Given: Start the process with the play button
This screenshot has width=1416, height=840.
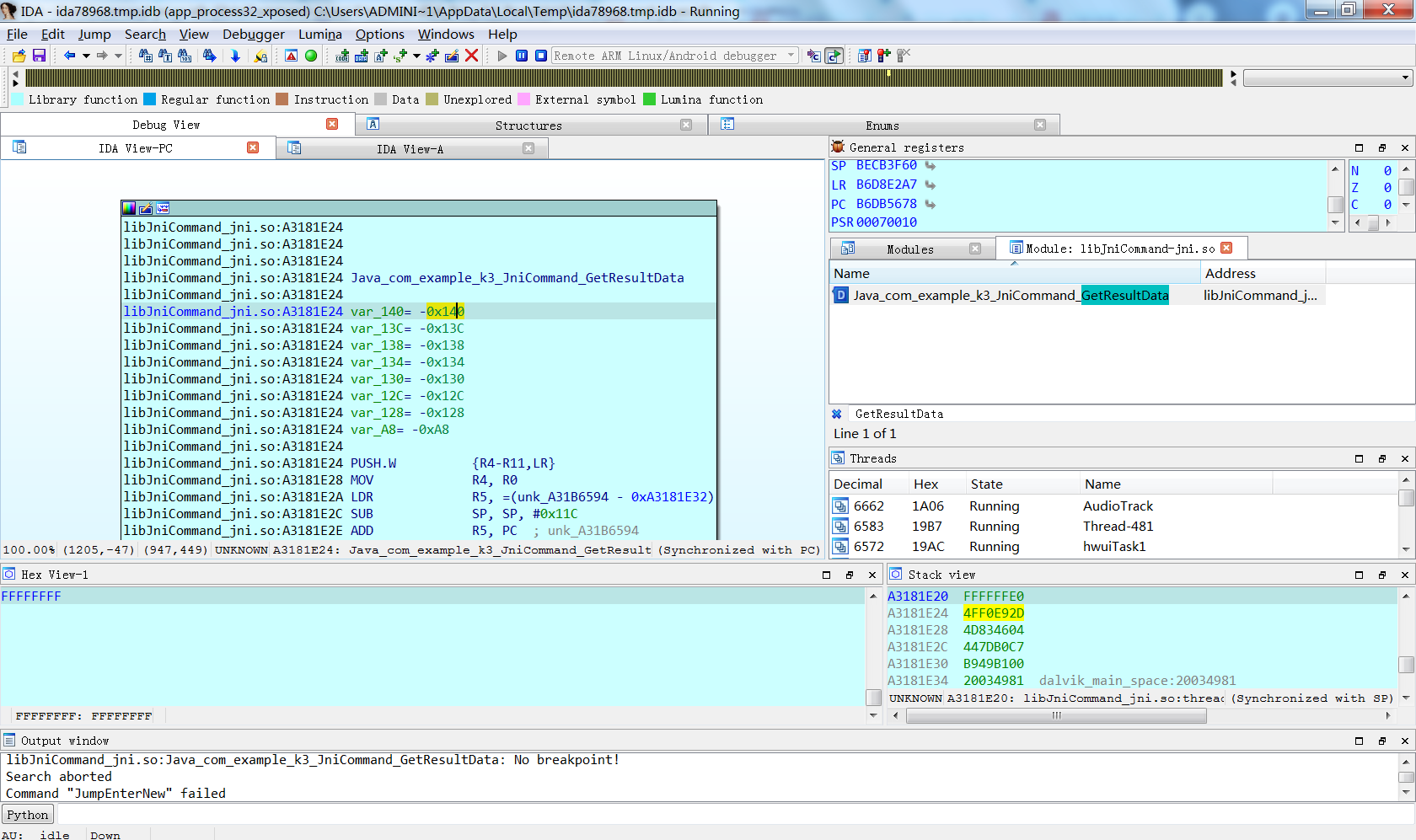Looking at the screenshot, I should coord(502,56).
